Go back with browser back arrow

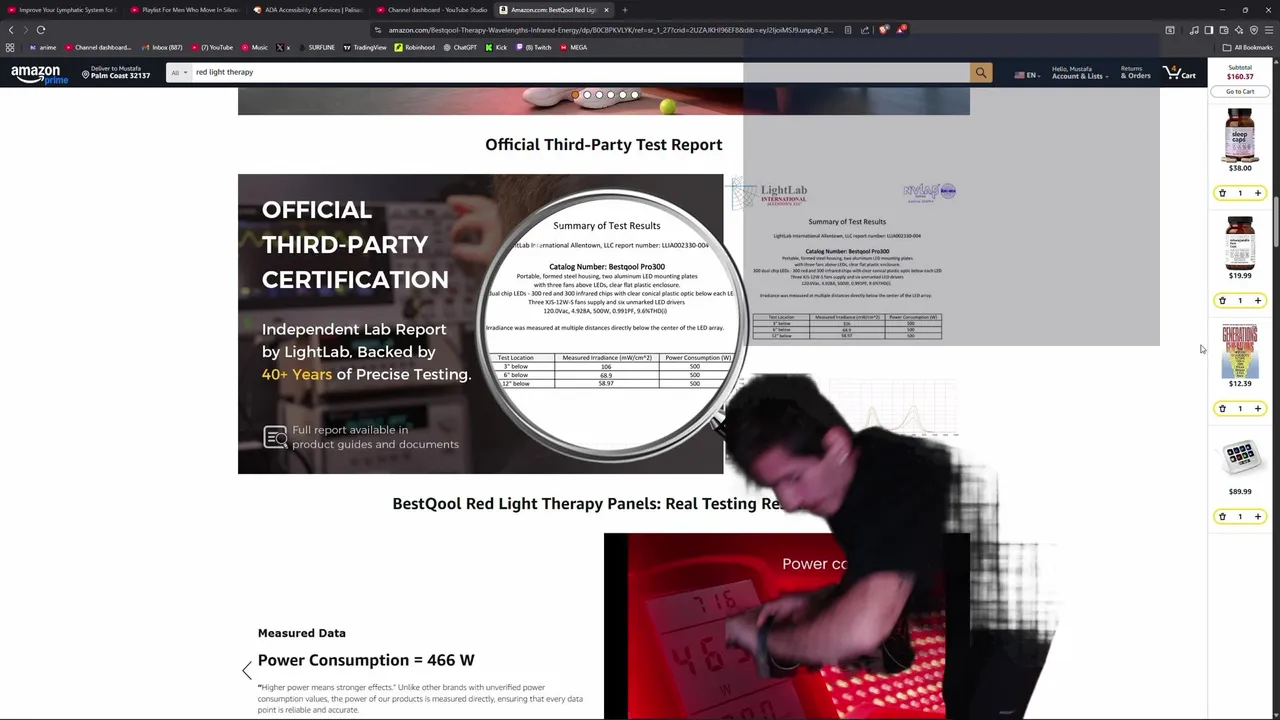coord(11,30)
